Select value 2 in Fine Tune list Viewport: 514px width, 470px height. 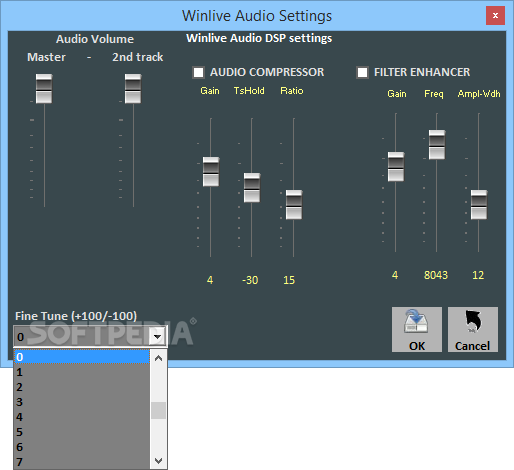coord(81,387)
